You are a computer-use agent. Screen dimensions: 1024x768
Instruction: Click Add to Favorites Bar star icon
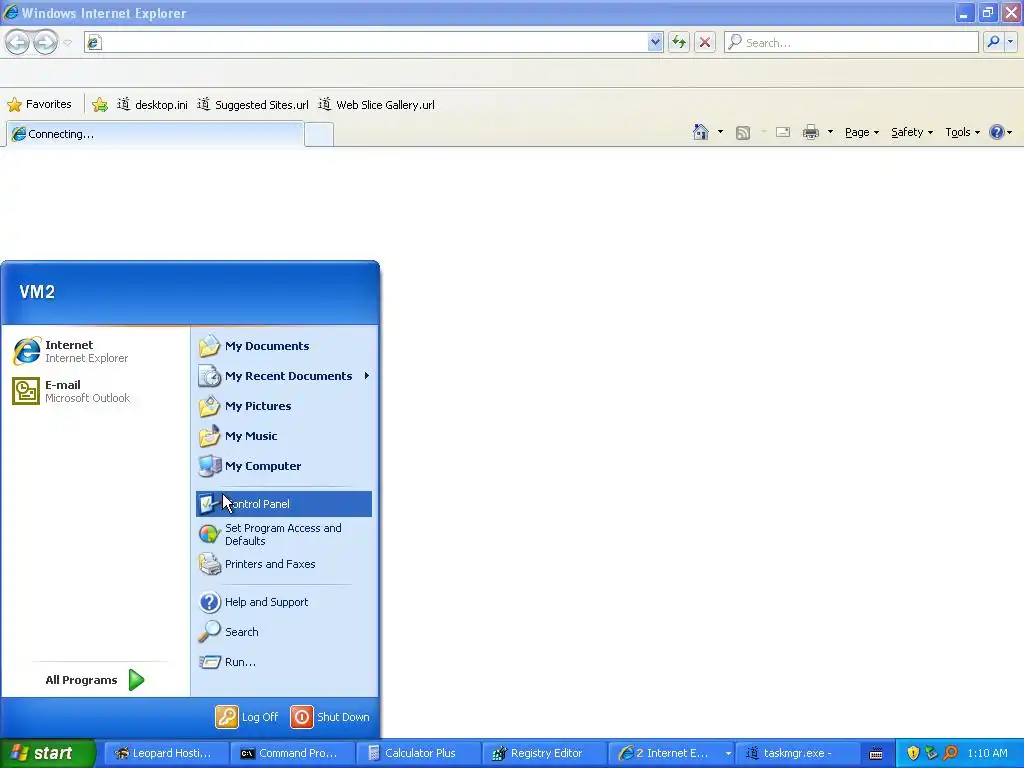[100, 104]
